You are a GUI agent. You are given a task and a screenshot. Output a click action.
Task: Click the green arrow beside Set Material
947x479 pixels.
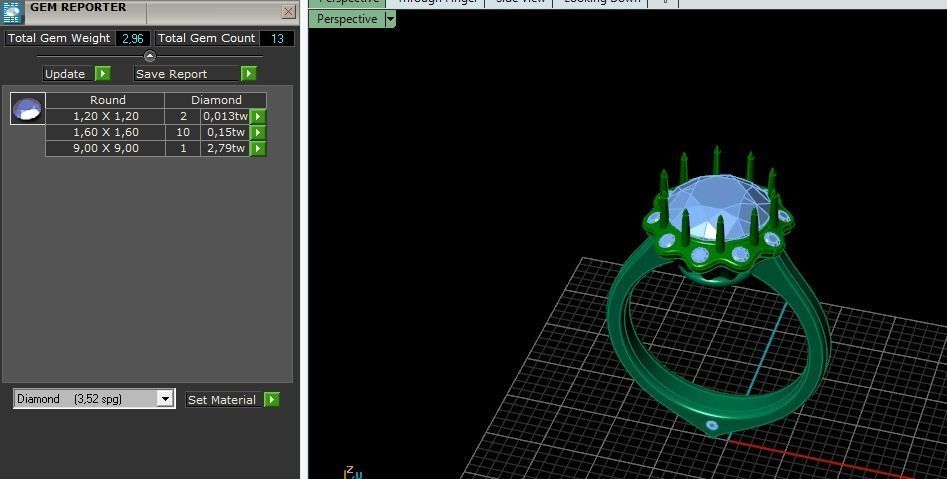(272, 400)
